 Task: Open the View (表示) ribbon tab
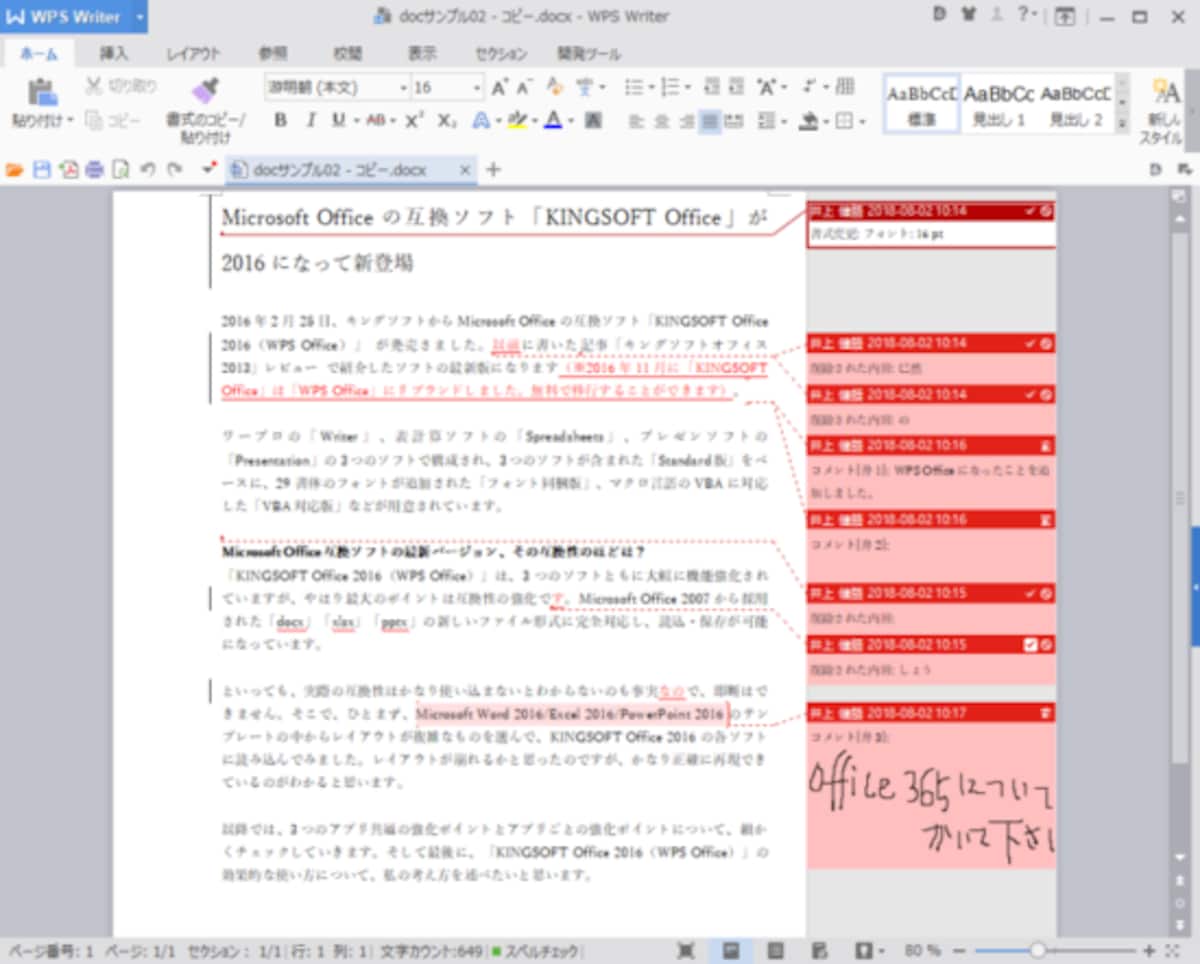423,54
